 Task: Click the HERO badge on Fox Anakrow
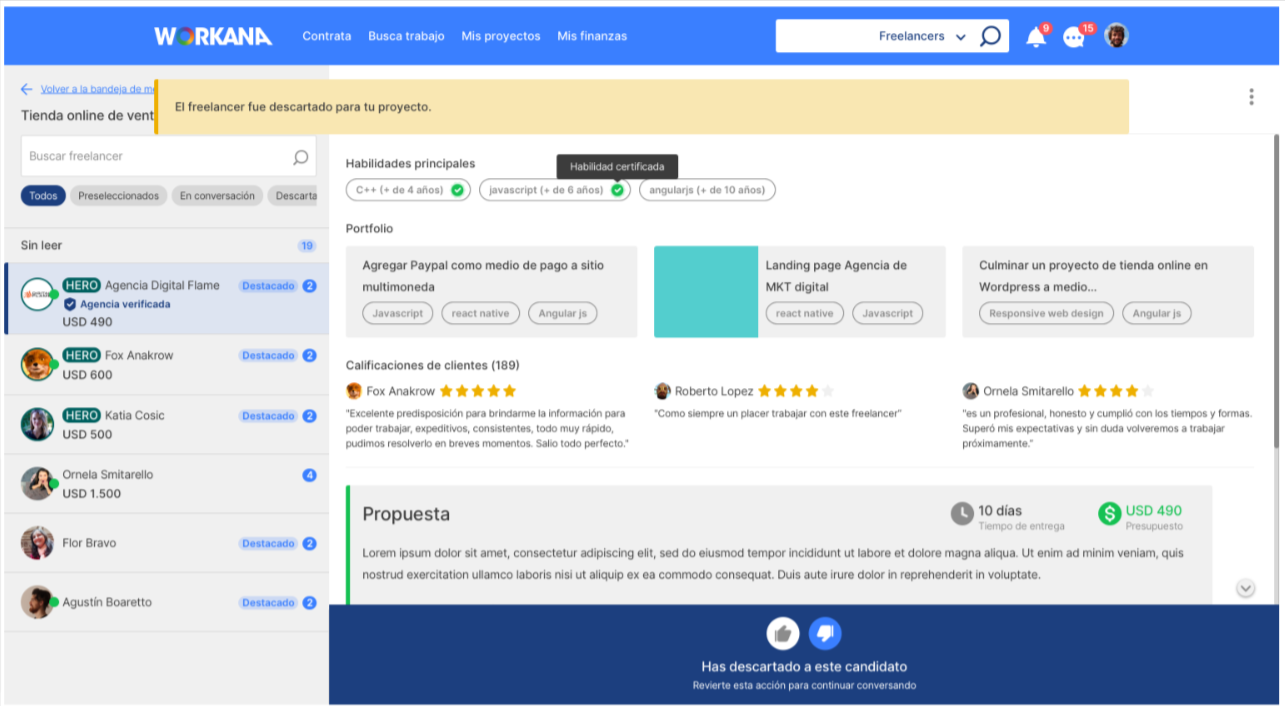pyautogui.click(x=81, y=355)
